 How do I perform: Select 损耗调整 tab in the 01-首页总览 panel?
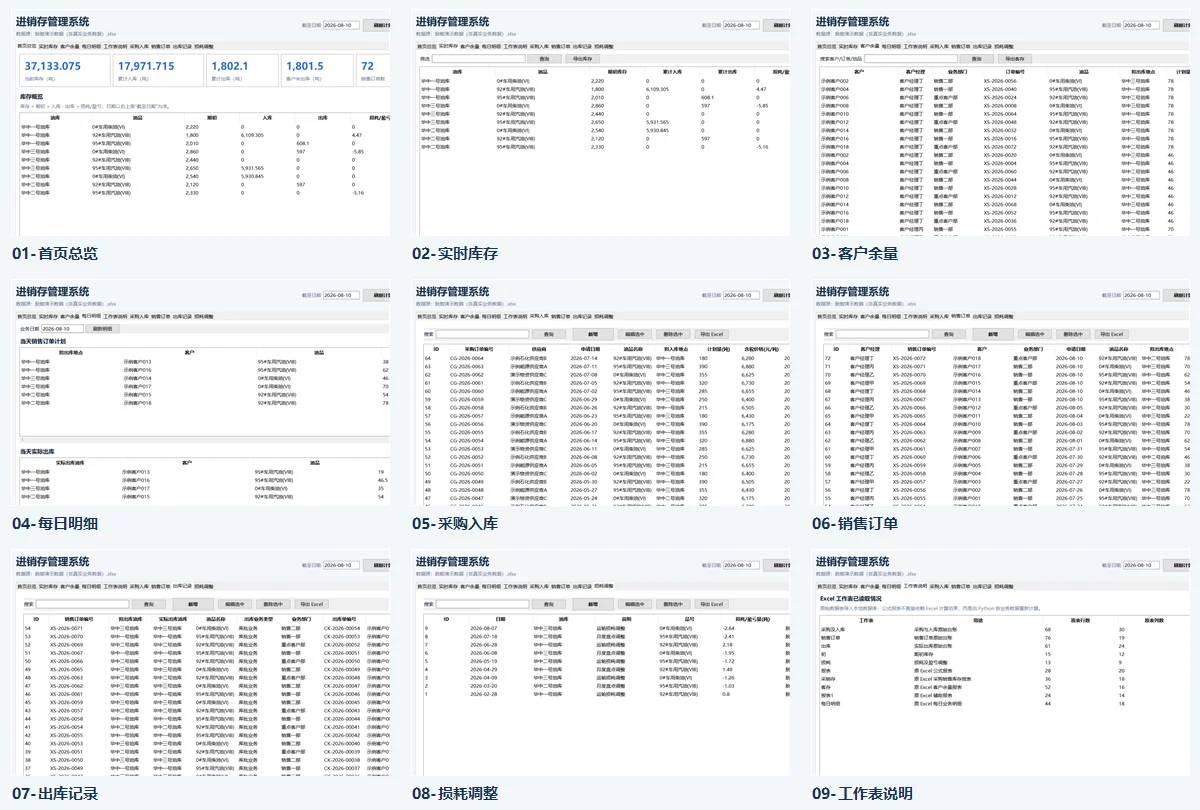(x=204, y=46)
